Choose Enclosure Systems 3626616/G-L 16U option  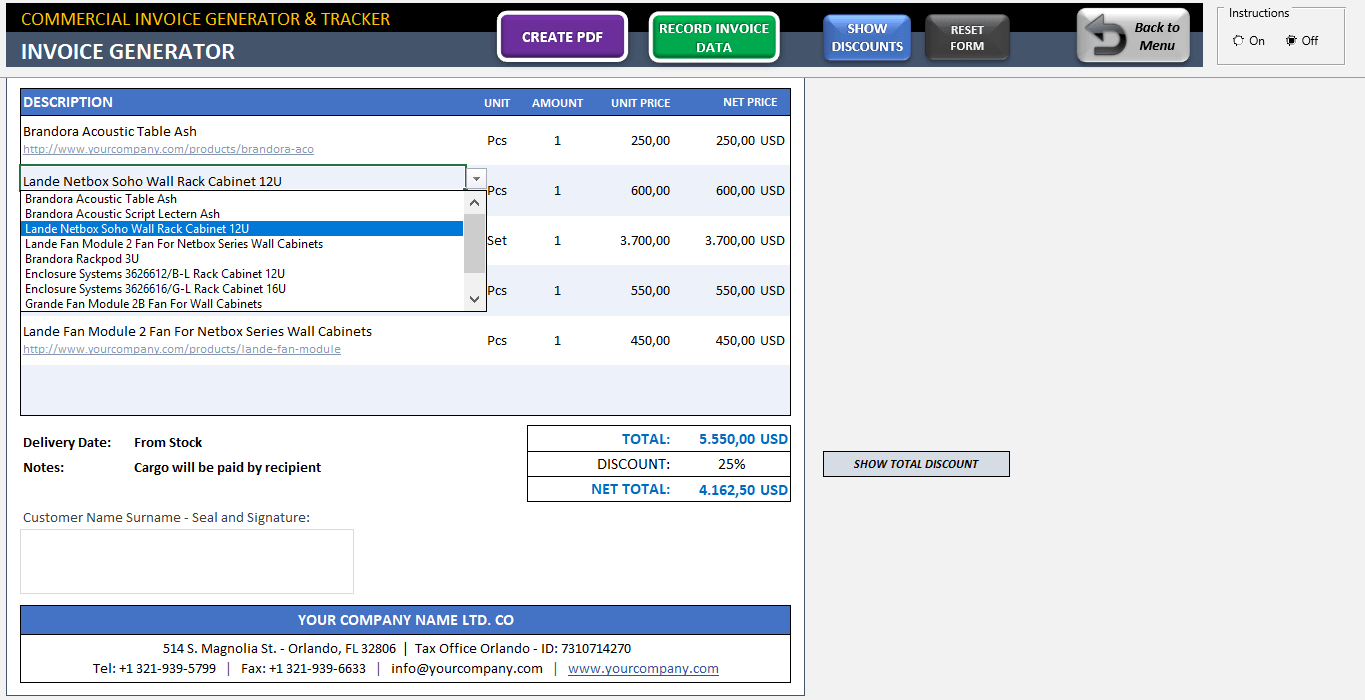(244, 289)
